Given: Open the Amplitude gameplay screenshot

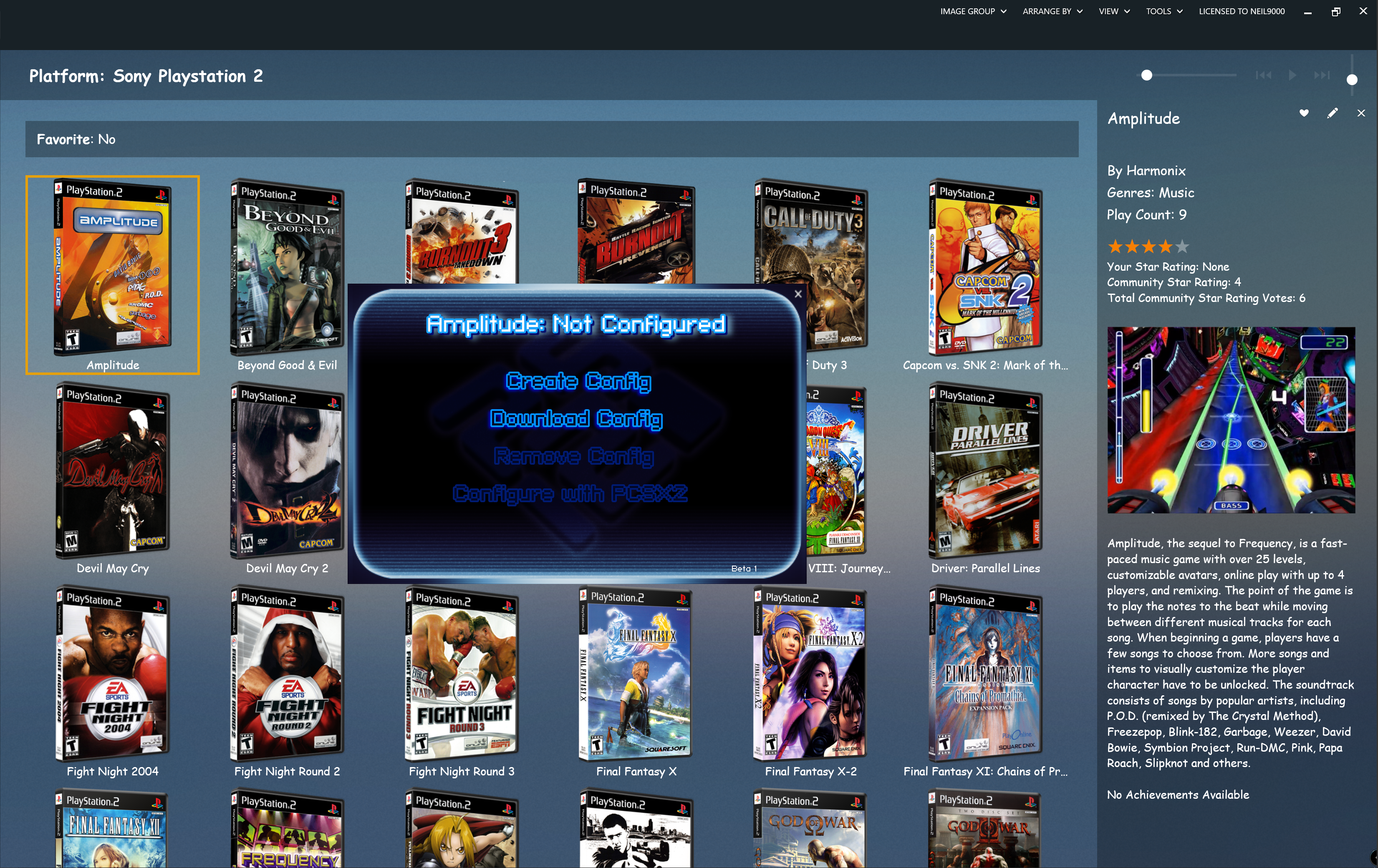Looking at the screenshot, I should coord(1230,420).
